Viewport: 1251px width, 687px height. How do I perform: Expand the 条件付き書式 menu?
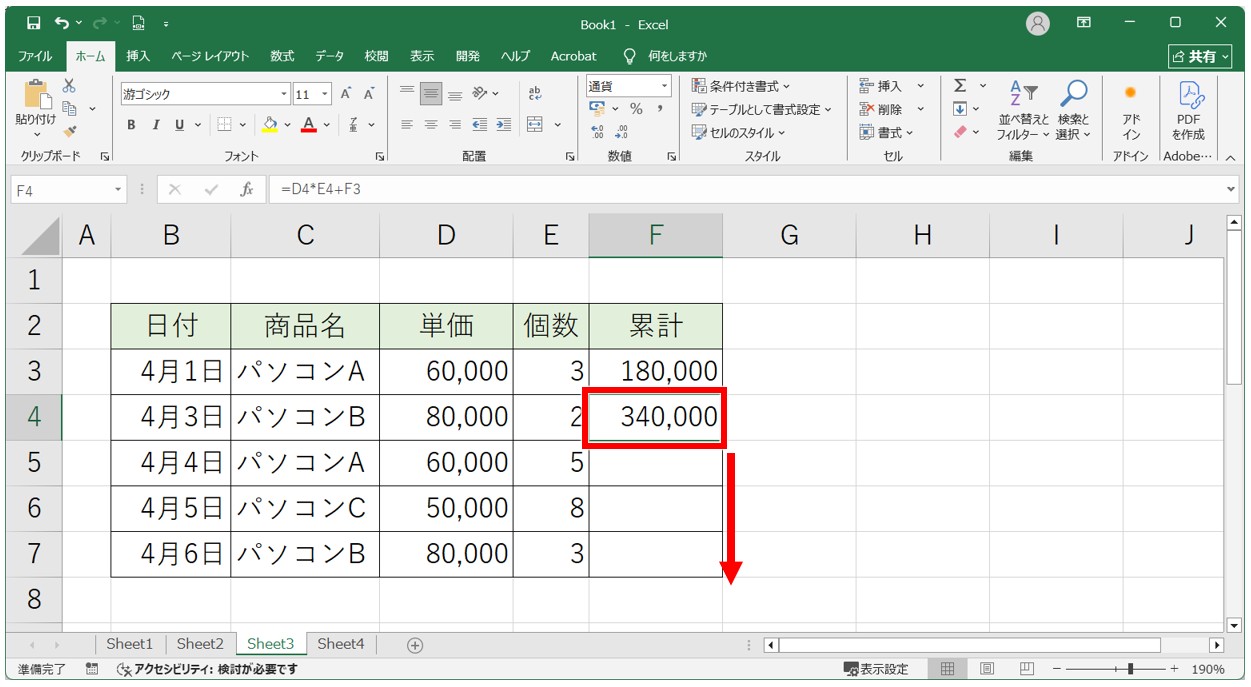pyautogui.click(x=741, y=86)
